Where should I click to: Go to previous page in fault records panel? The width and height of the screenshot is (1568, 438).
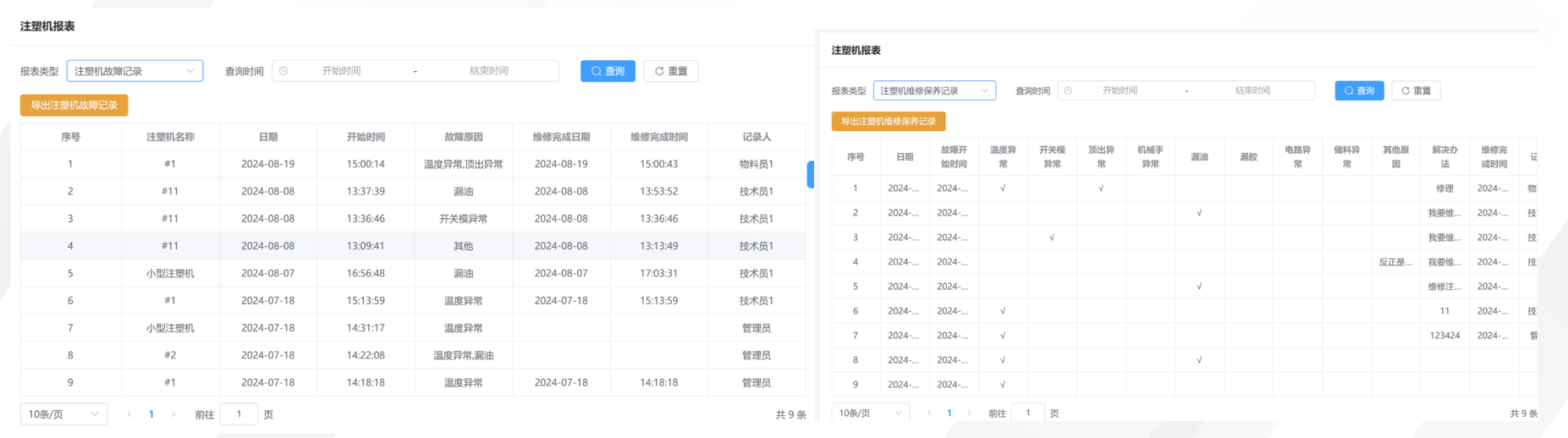129,414
